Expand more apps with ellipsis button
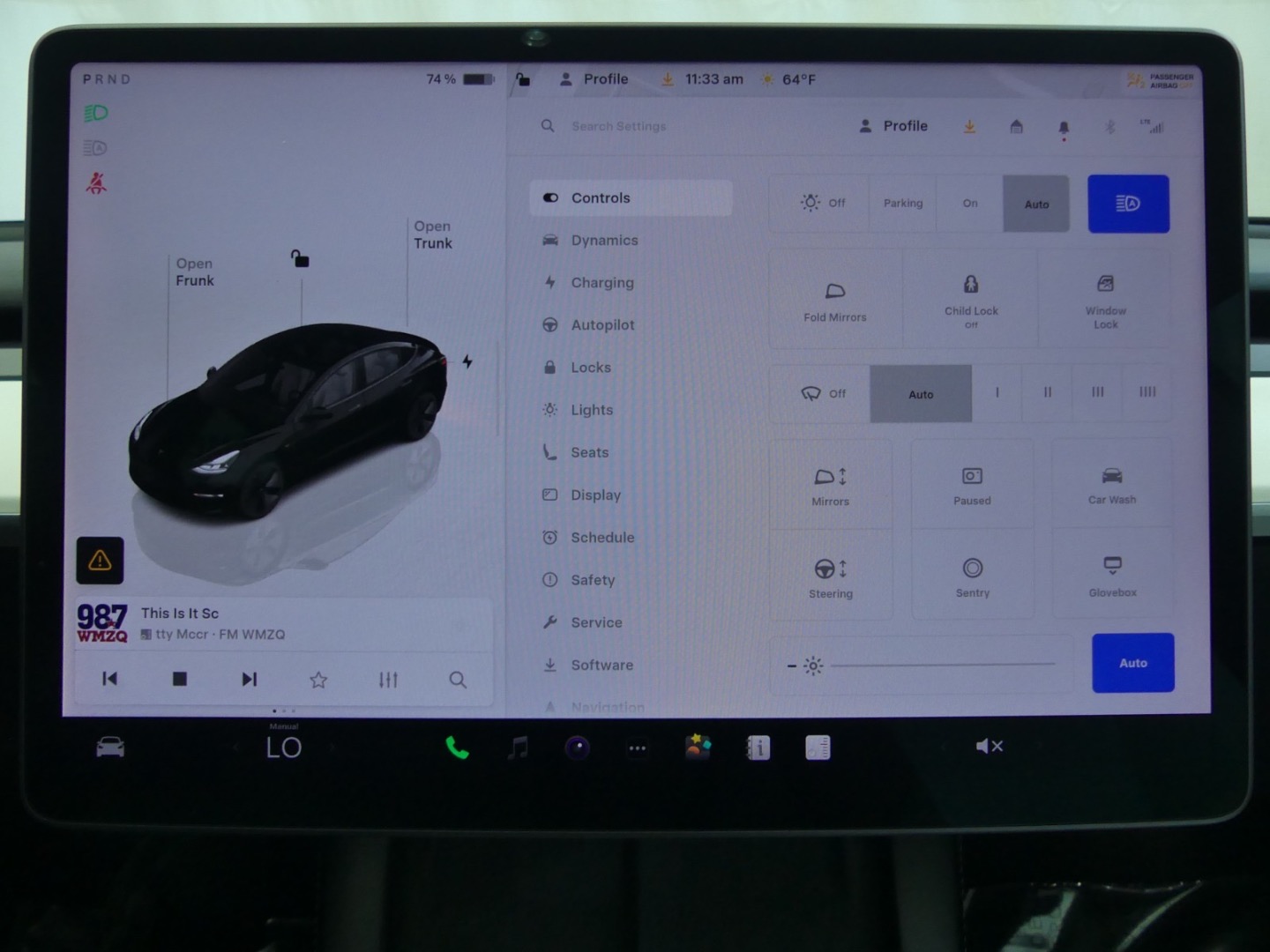Viewport: 1270px width, 952px height. tap(637, 748)
